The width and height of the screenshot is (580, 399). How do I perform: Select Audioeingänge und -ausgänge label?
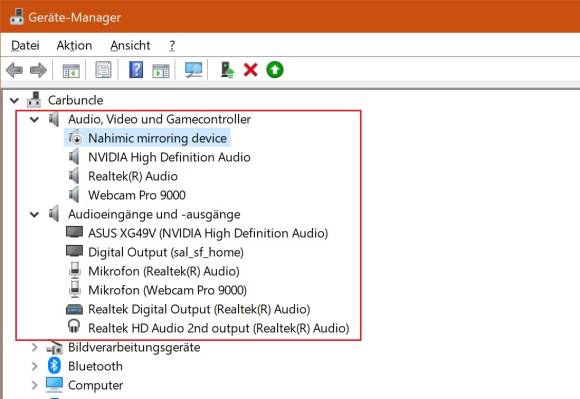coord(154,214)
